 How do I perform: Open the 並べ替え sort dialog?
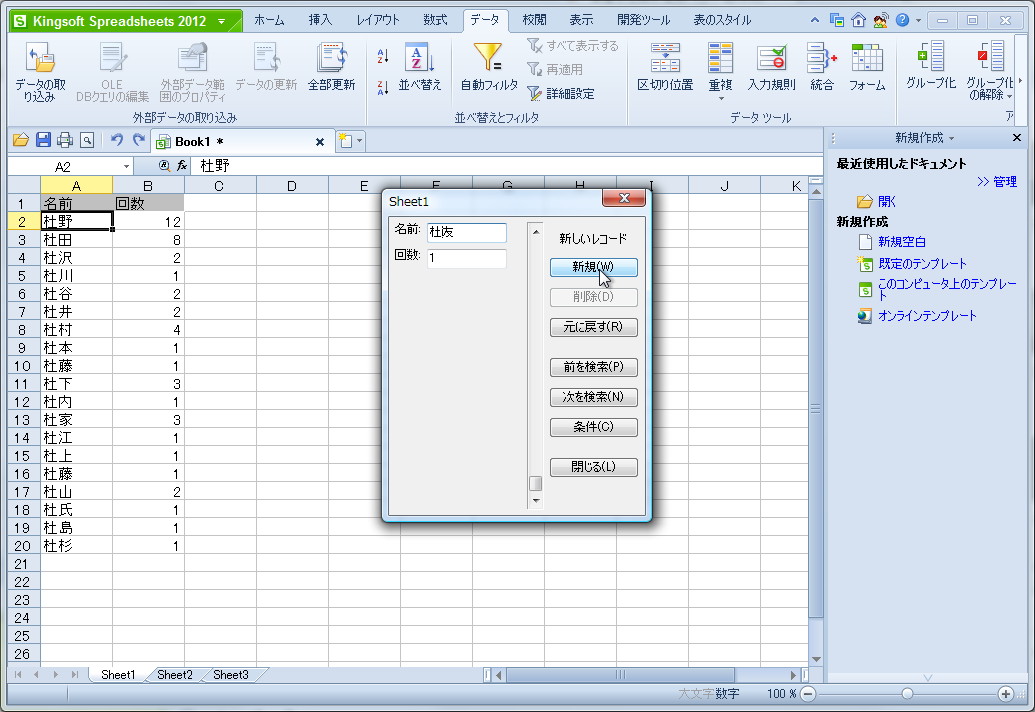(420, 67)
